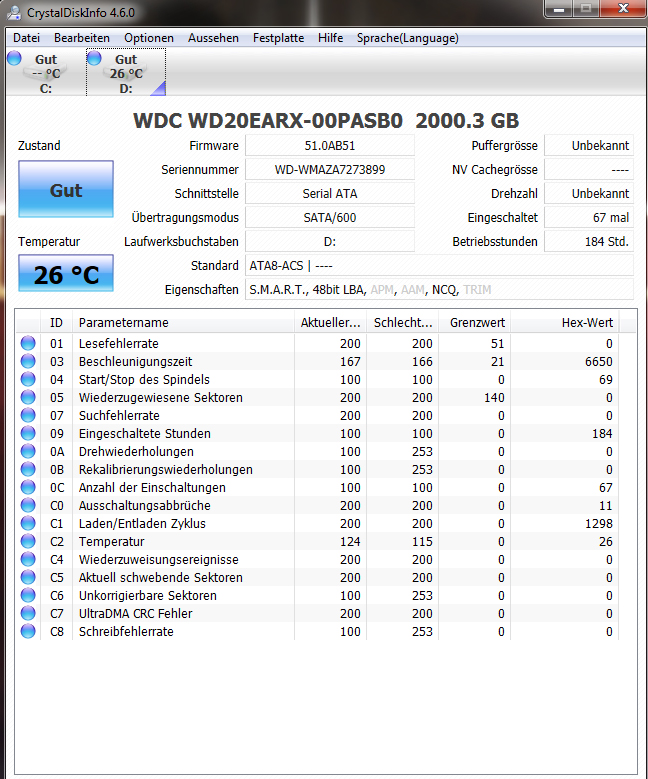Open the Sprache(Language) menu

[x=407, y=38]
